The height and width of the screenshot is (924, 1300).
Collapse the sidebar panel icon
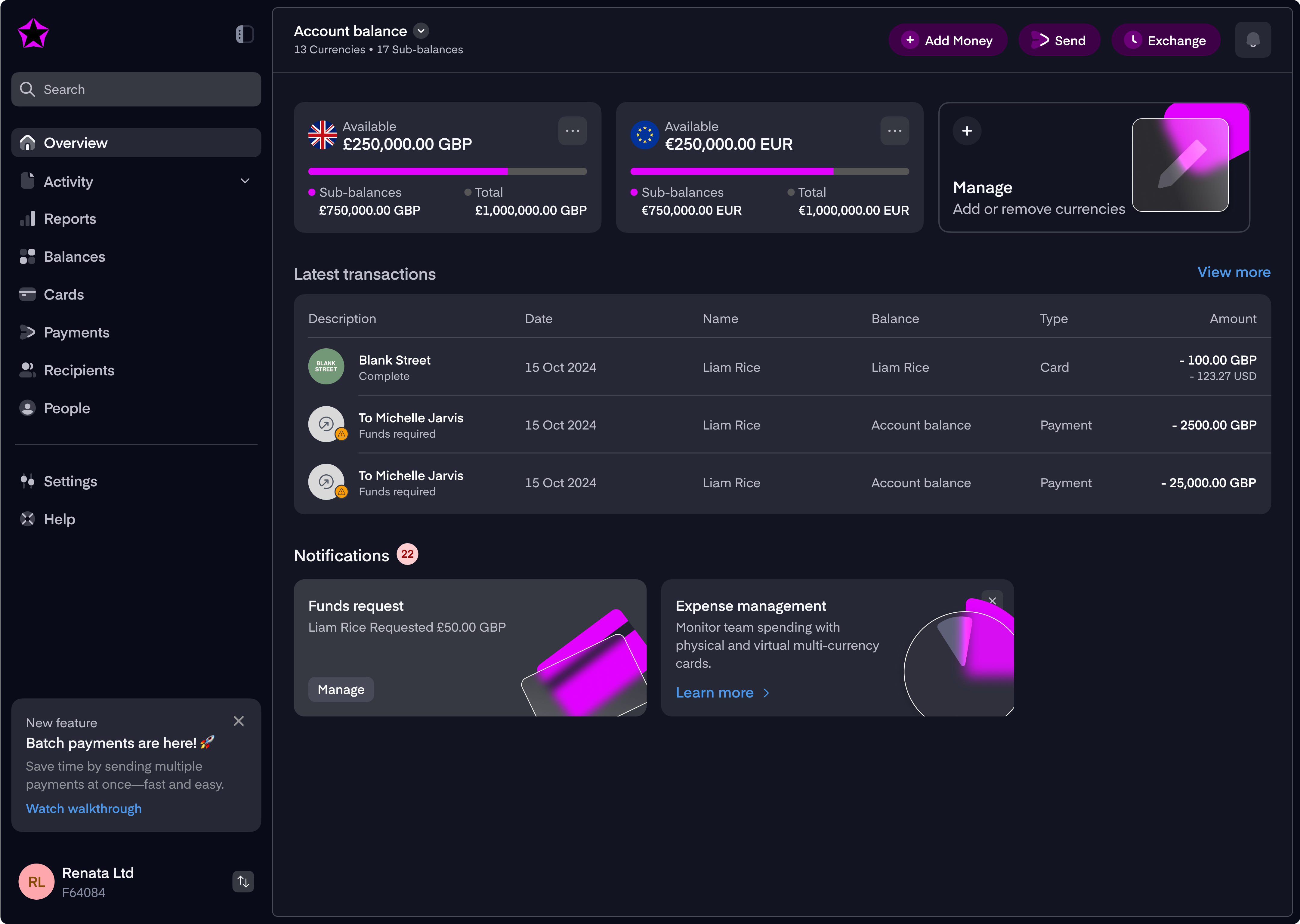click(x=244, y=34)
